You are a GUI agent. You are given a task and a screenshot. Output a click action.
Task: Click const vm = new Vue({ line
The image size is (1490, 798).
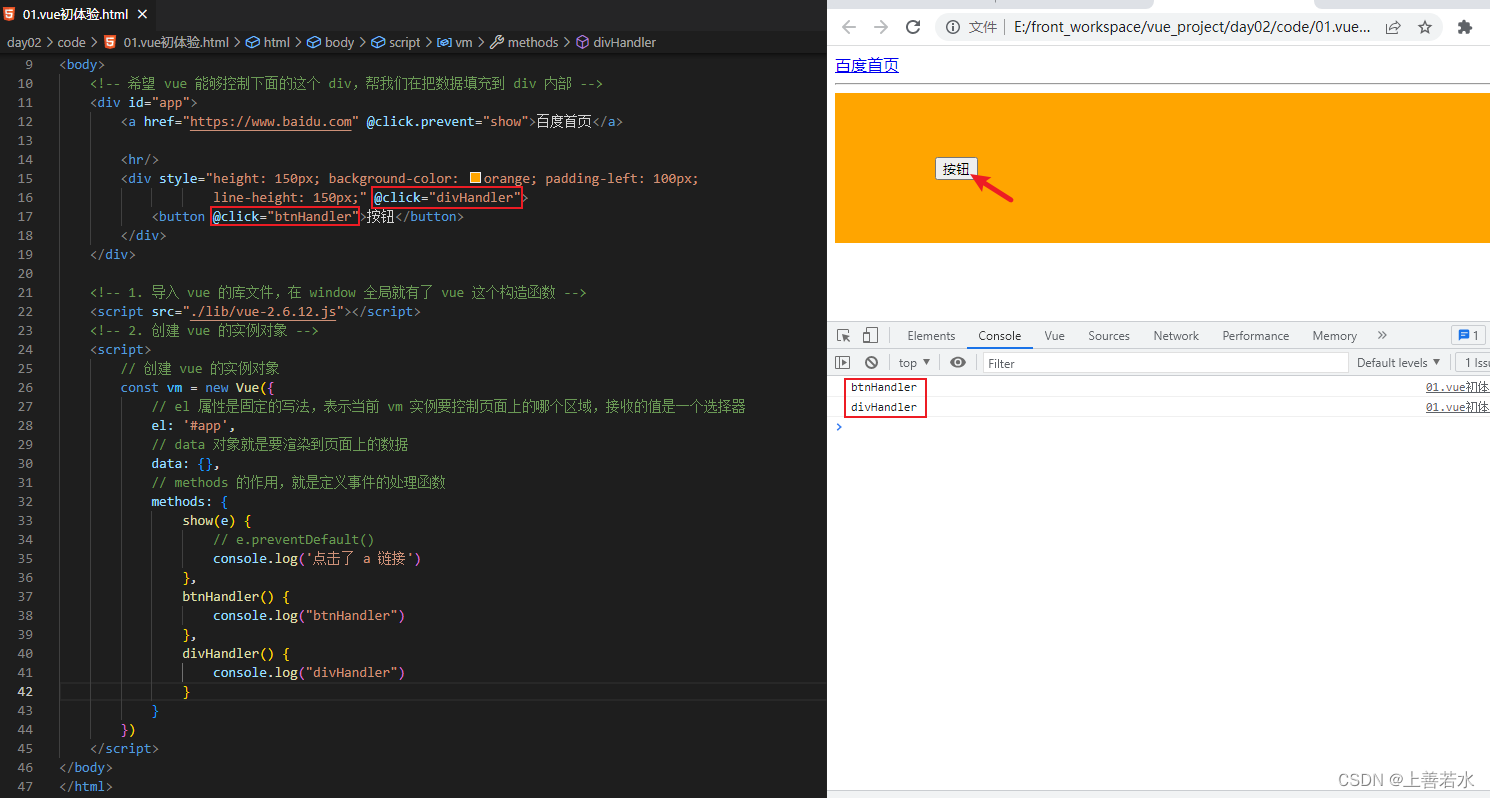[198, 387]
